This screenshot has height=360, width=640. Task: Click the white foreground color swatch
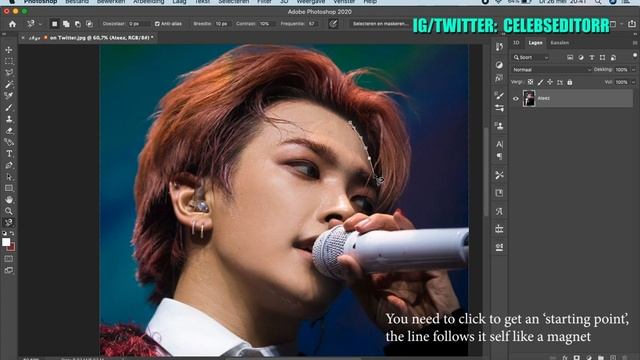[x=6, y=242]
